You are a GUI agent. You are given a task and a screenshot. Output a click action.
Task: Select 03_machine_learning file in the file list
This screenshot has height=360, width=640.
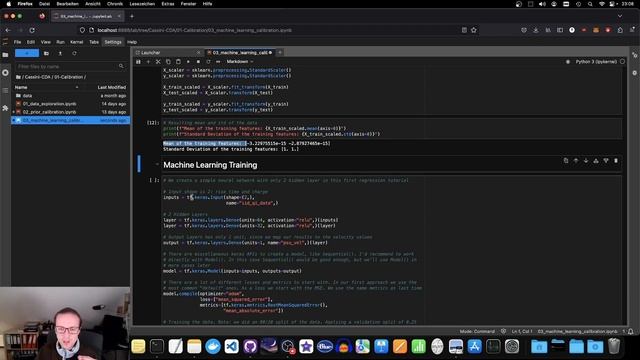tap(70, 120)
